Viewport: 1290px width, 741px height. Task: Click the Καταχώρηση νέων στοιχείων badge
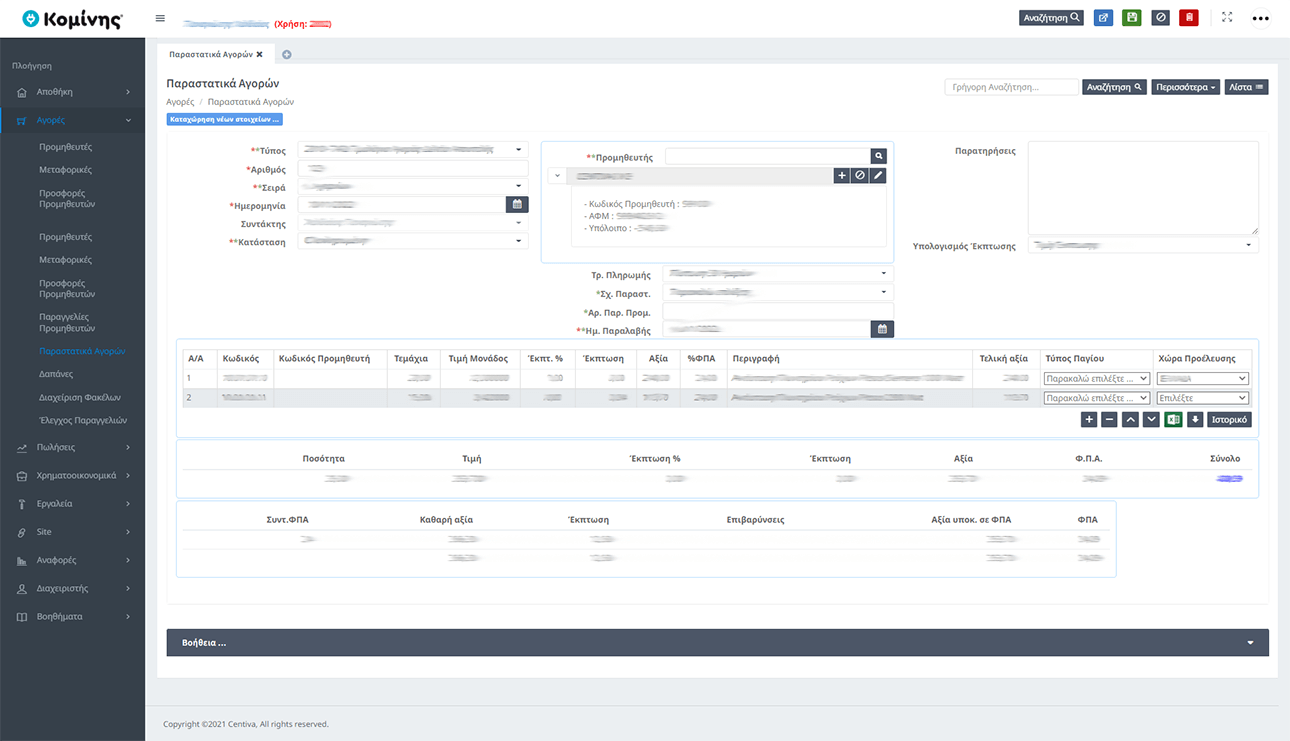225,119
